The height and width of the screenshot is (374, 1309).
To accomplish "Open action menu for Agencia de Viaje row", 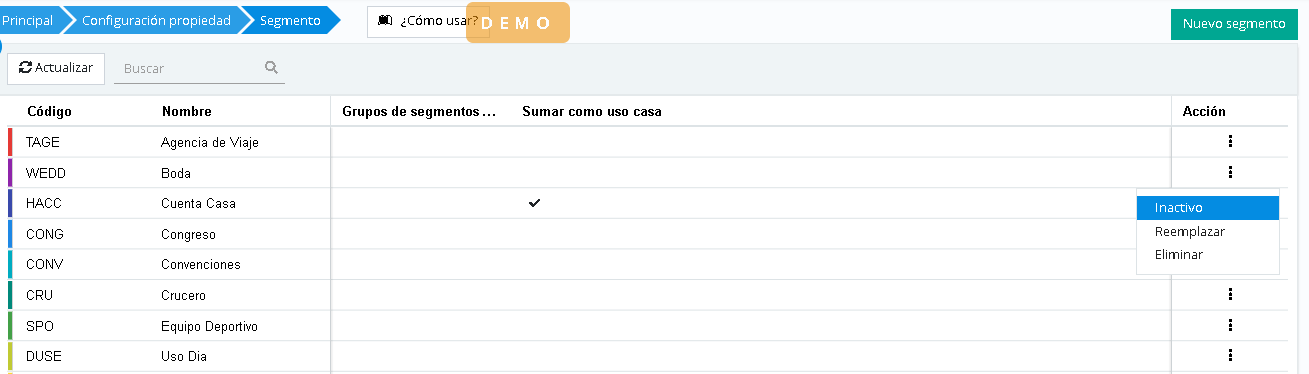I will (x=1230, y=142).
